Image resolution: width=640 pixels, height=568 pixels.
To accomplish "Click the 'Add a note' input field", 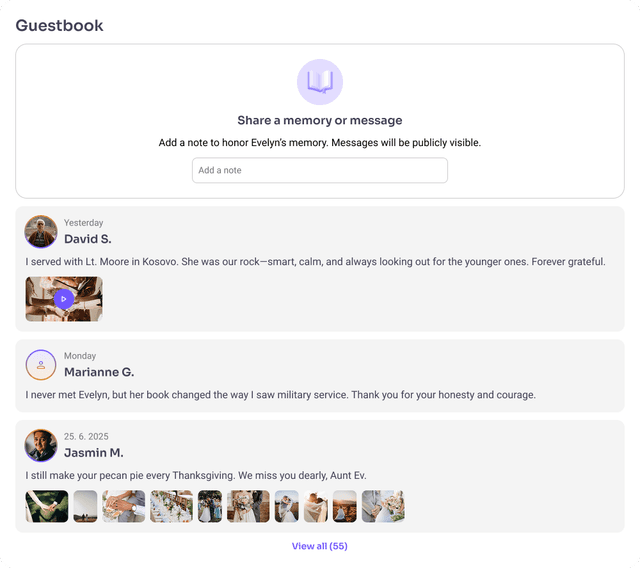I will click(320, 170).
